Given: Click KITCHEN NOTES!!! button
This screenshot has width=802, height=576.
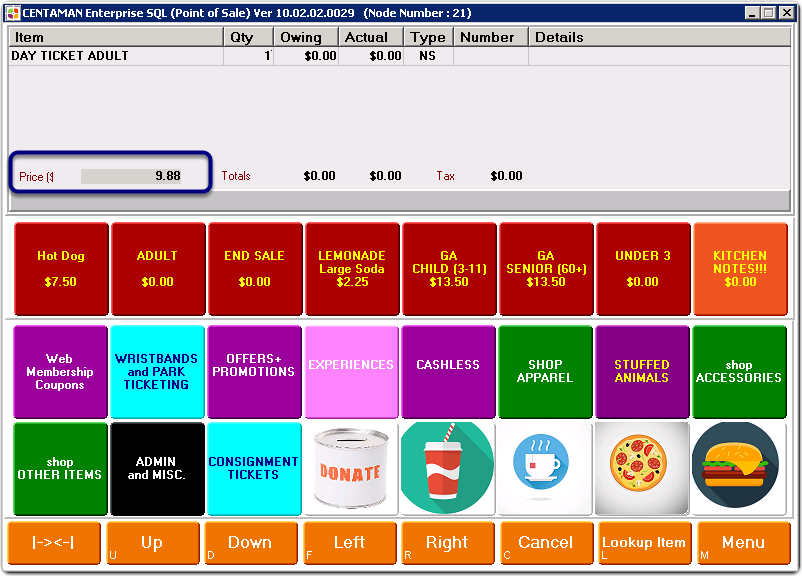Looking at the screenshot, I should point(740,269).
